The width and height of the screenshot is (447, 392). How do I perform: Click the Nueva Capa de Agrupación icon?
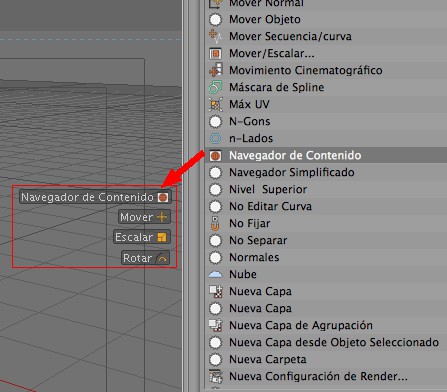[x=215, y=326]
